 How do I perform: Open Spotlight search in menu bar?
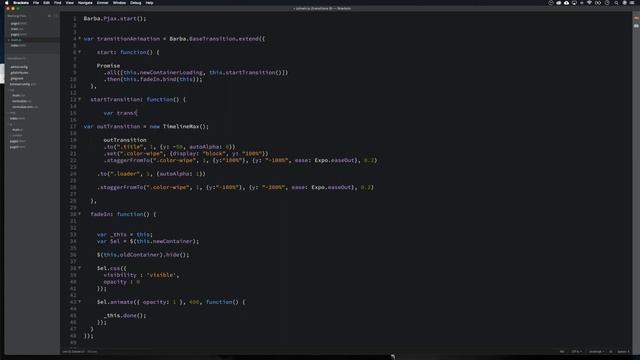coord(616,3)
